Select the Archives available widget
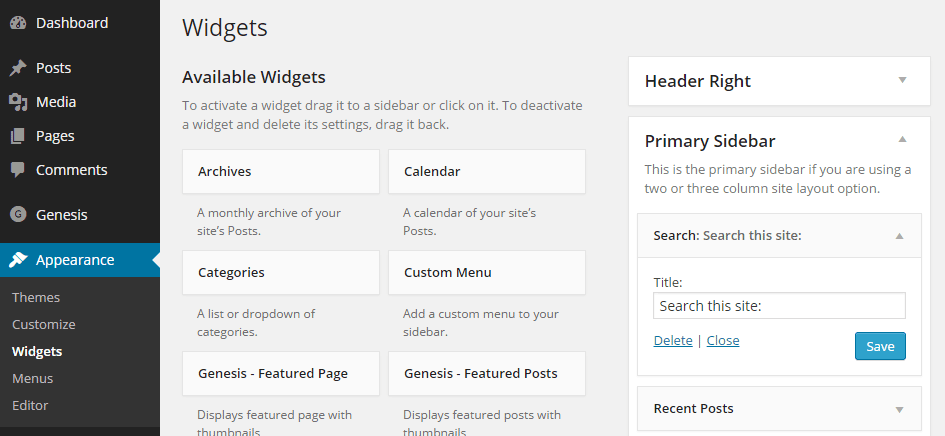The image size is (945, 436). (x=281, y=172)
